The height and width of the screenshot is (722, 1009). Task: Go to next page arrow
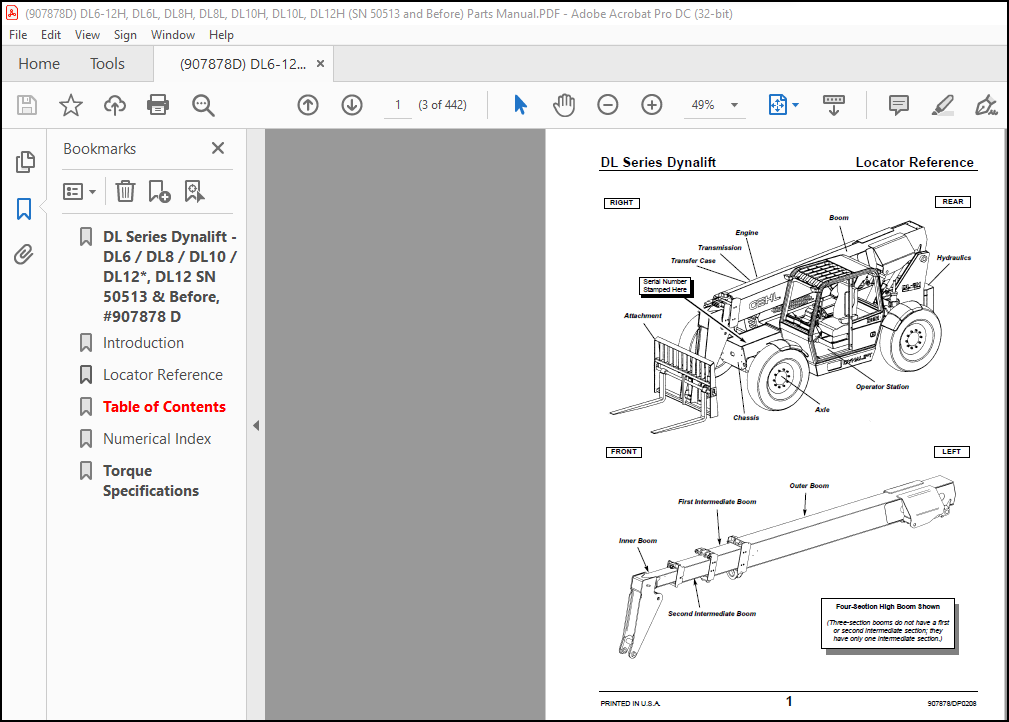pos(352,105)
